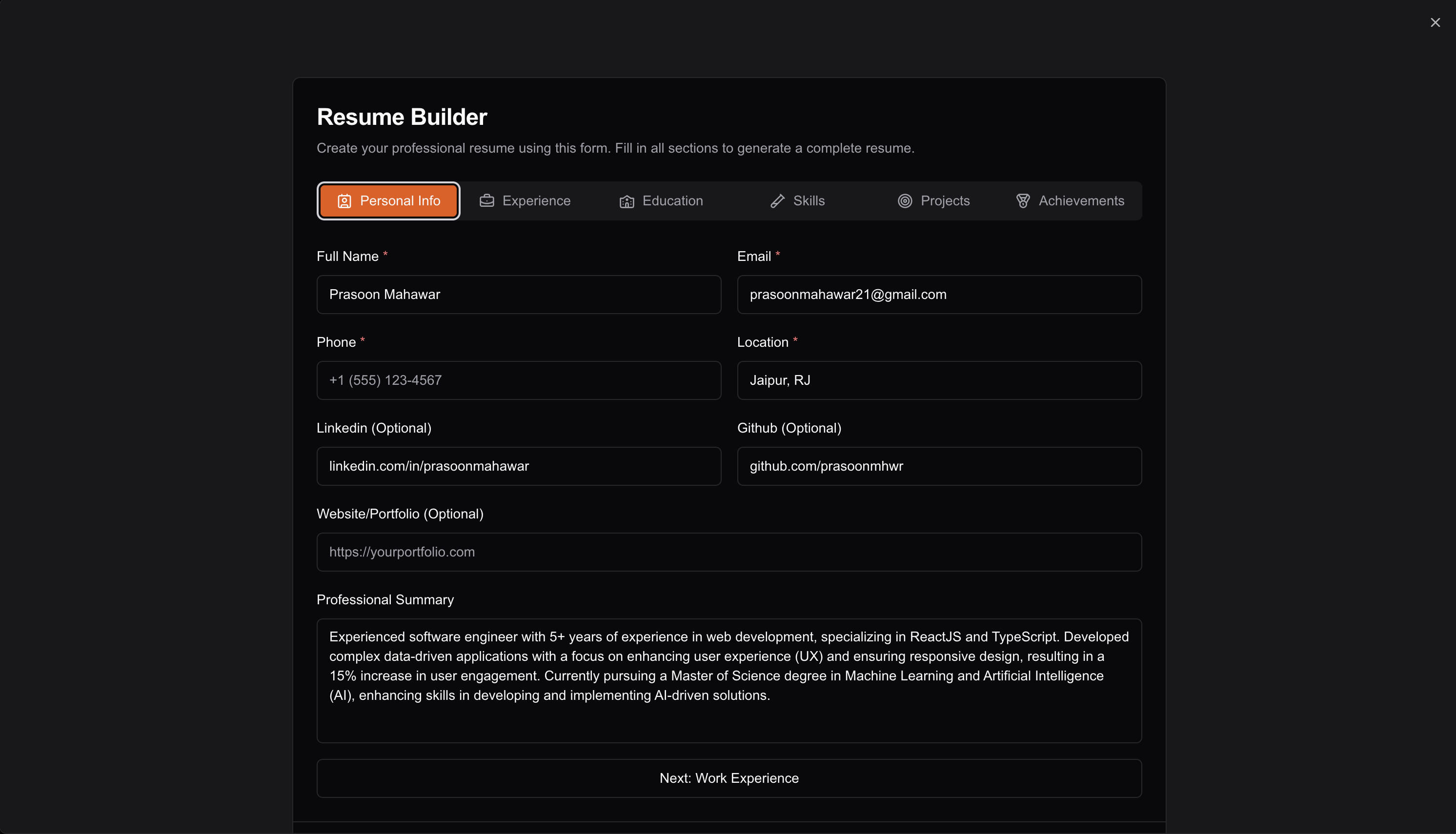Image resolution: width=1456 pixels, height=834 pixels.
Task: Focus the Location field with Jaipur, RJ
Action: [939, 380]
